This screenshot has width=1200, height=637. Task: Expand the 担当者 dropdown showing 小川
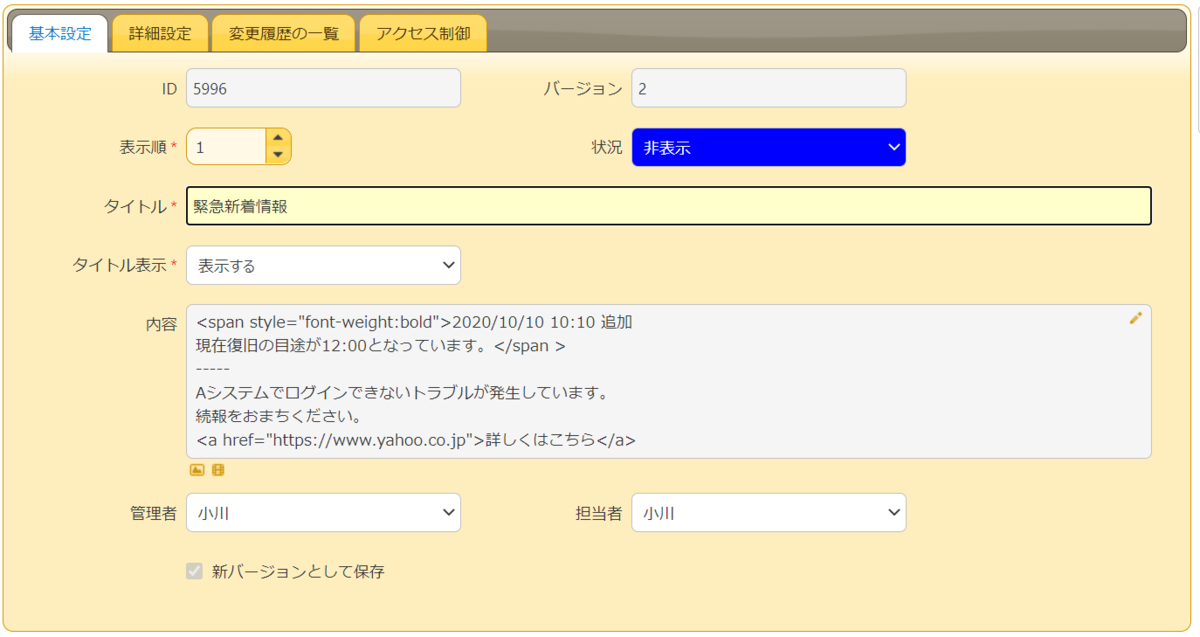coord(767,512)
